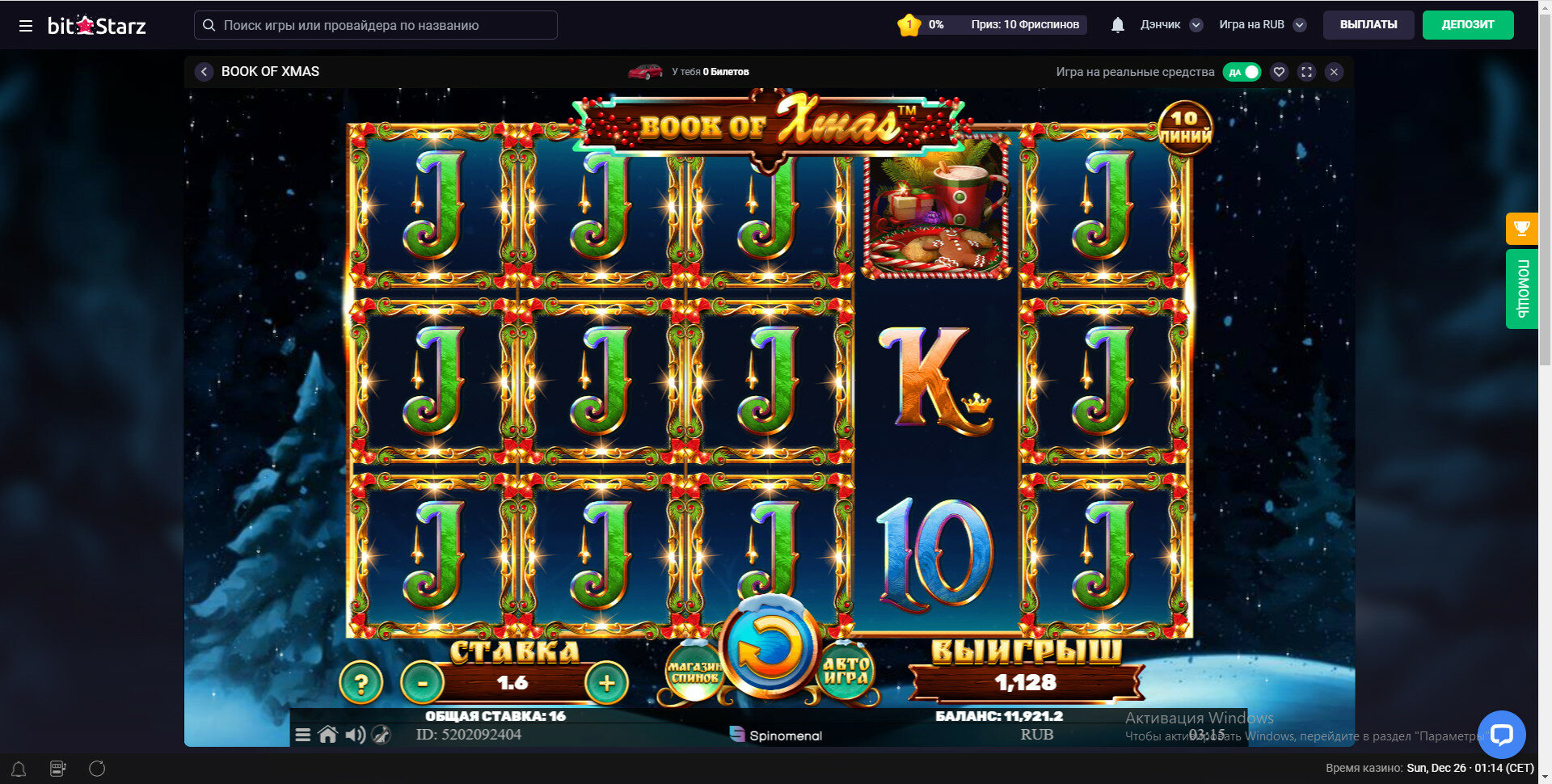Add Book of Xmas to favorites (heart)
This screenshot has height=784, width=1552.
[1279, 72]
